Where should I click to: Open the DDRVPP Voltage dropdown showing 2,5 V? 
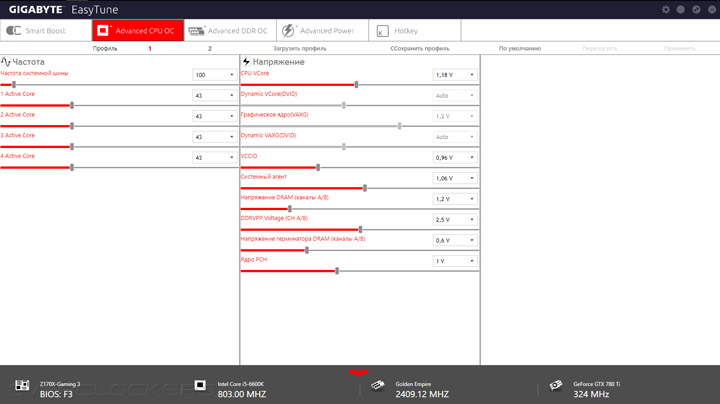pos(455,219)
